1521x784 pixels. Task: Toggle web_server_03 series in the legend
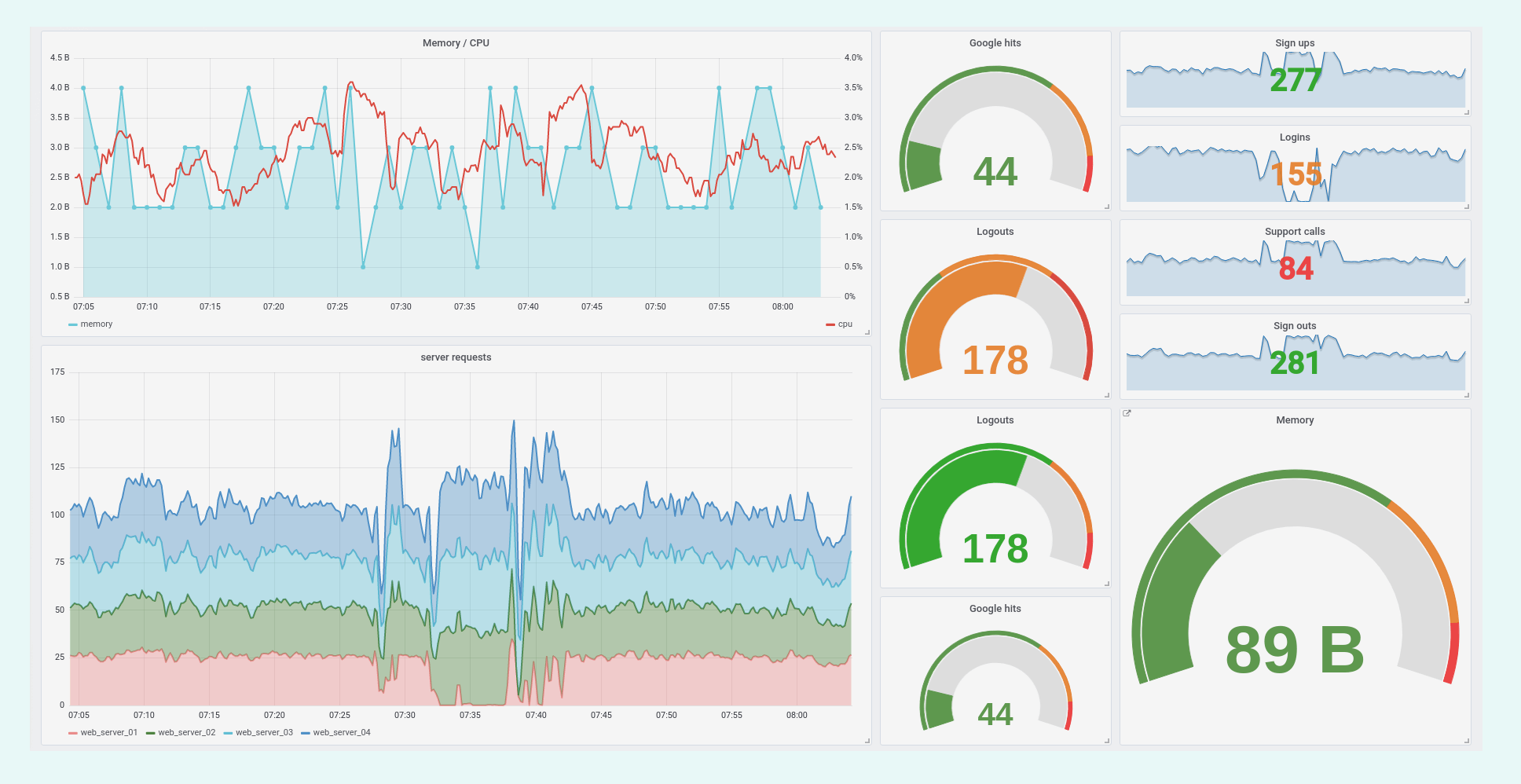pos(264,733)
